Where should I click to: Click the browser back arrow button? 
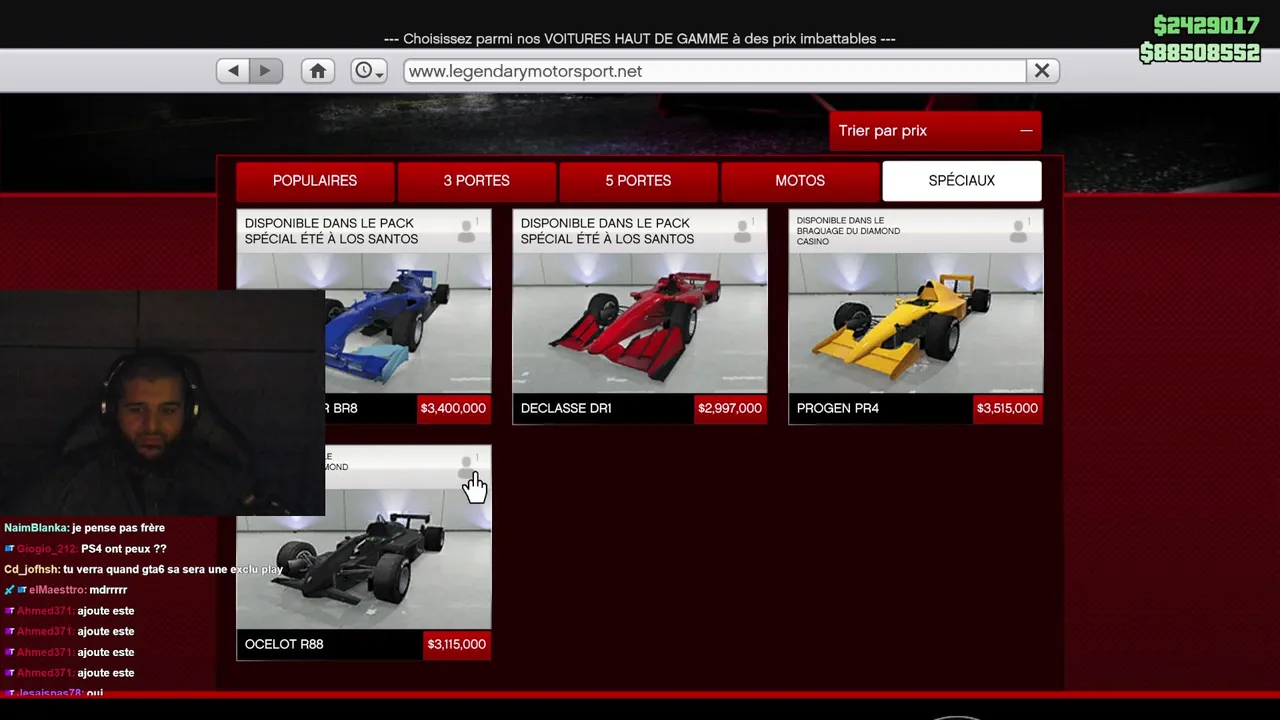233,71
